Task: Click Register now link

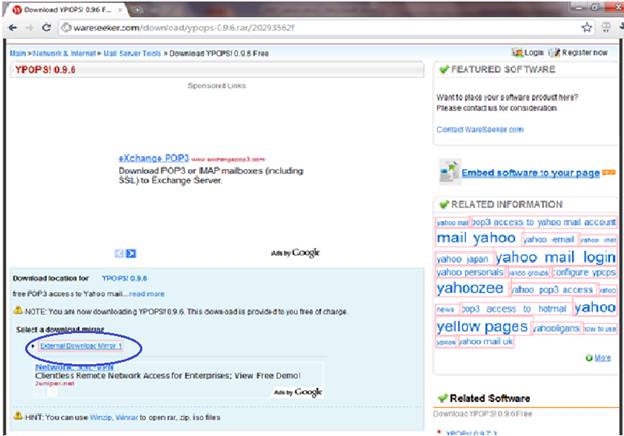Action: (x=585, y=53)
